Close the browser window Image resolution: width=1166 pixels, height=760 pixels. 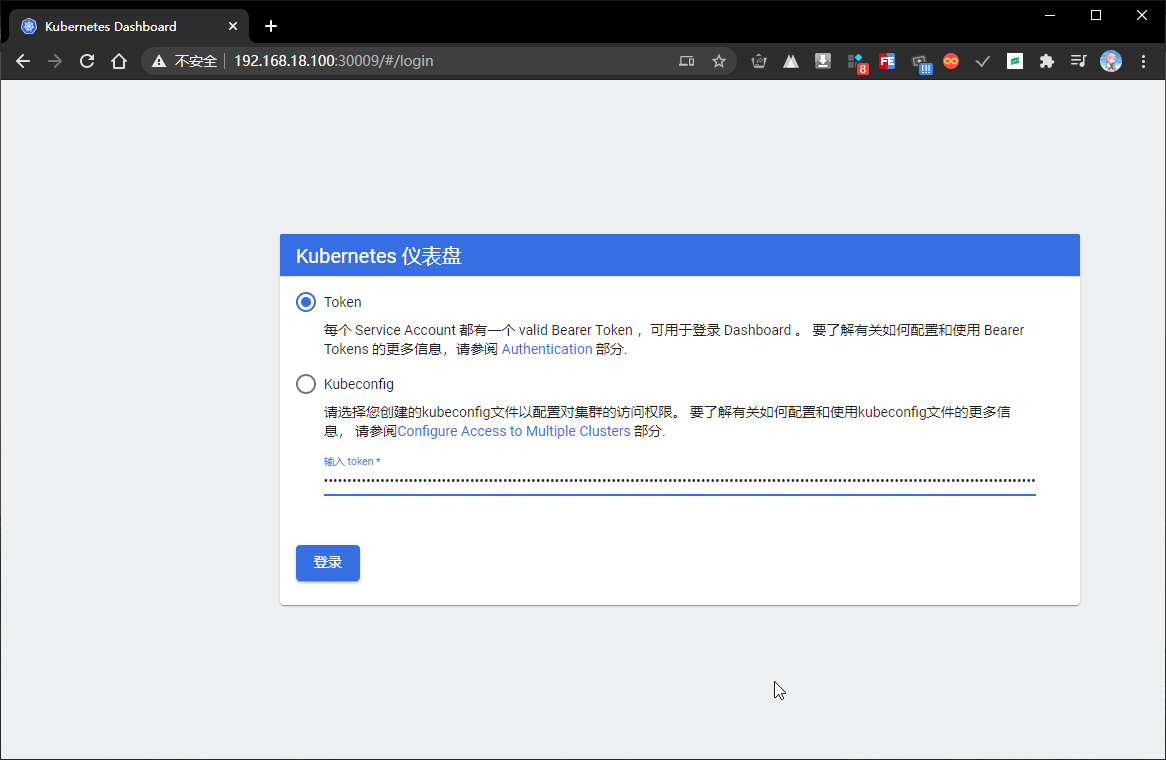coord(1142,15)
